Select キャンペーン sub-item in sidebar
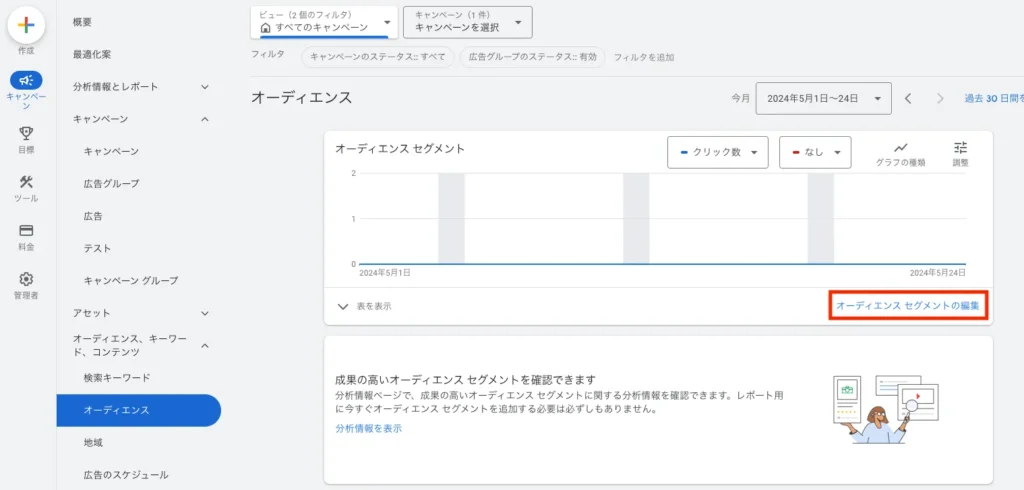The image size is (1024, 490). [x=111, y=152]
